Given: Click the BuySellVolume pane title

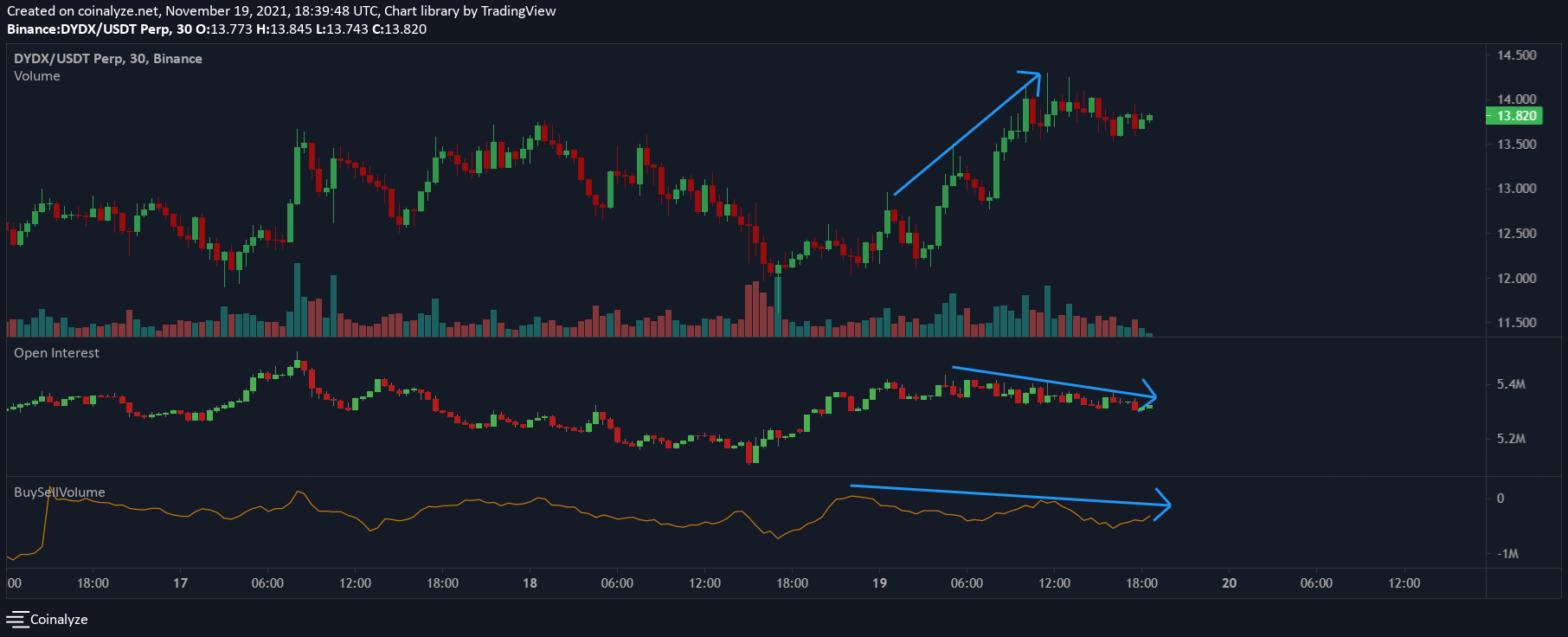Looking at the screenshot, I should (x=60, y=492).
